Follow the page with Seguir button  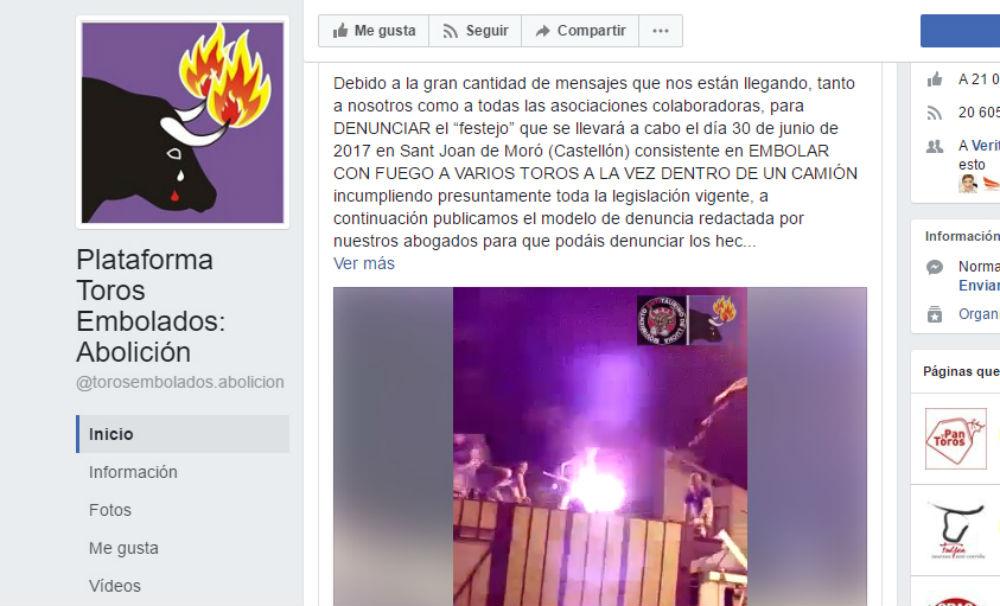(x=475, y=31)
